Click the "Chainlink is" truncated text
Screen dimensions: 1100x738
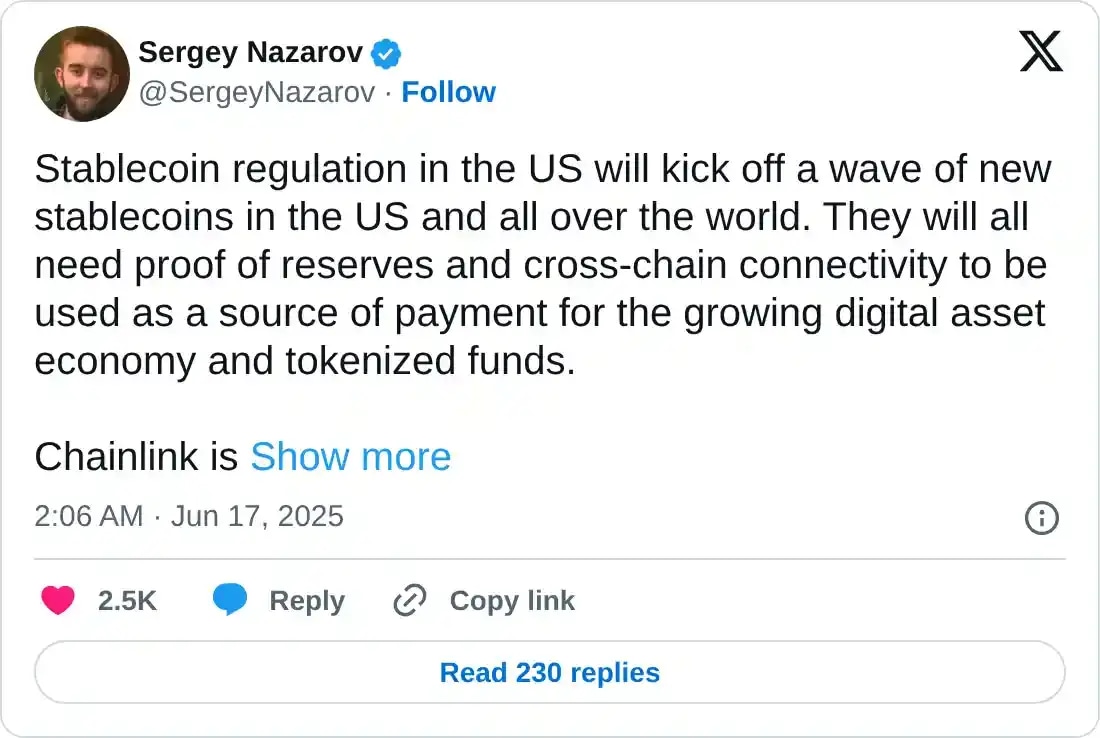coord(135,457)
